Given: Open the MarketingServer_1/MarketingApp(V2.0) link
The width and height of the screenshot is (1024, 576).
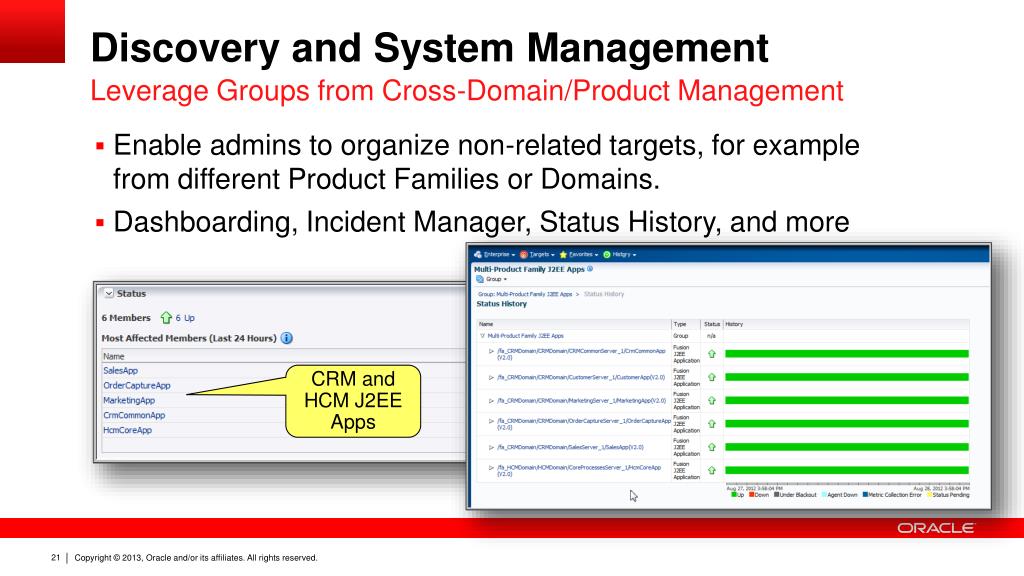Looking at the screenshot, I should (582, 401).
